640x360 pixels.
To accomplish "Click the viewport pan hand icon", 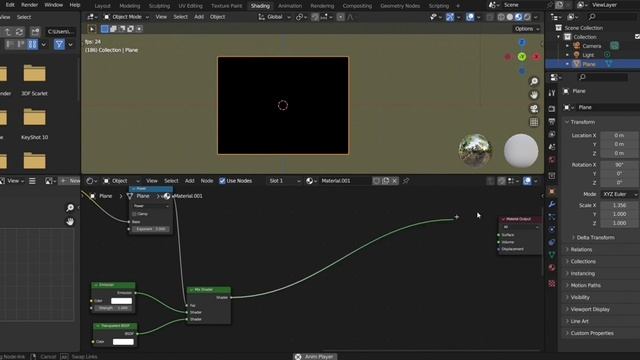I will [x=534, y=95].
